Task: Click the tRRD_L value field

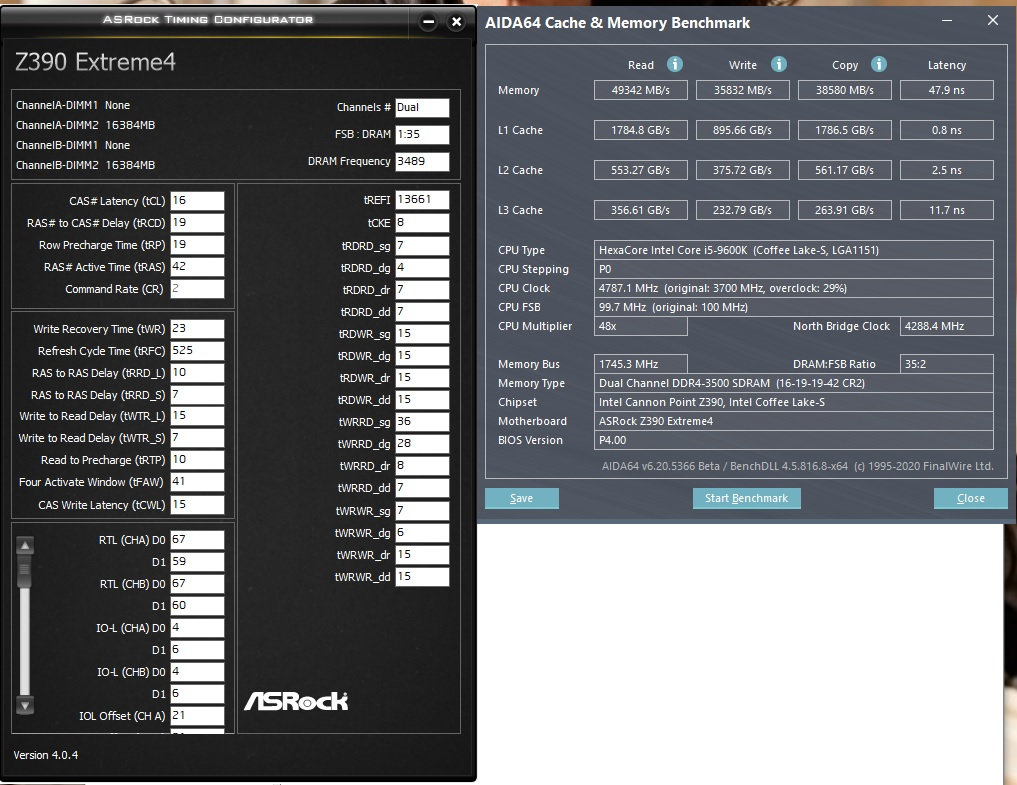Action: coord(197,372)
